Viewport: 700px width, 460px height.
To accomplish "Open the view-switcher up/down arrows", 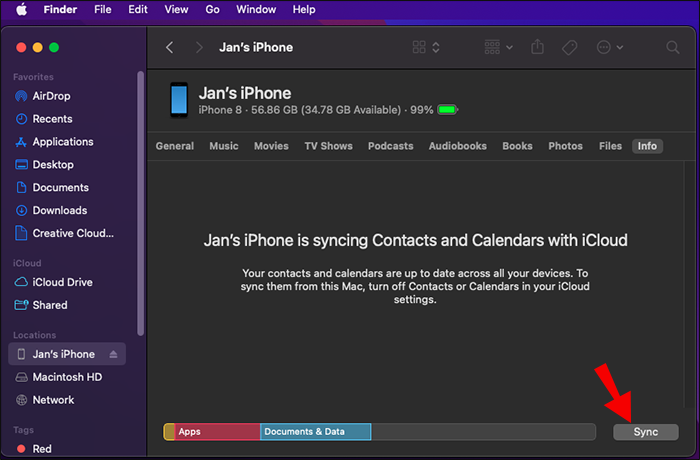I will pos(436,47).
